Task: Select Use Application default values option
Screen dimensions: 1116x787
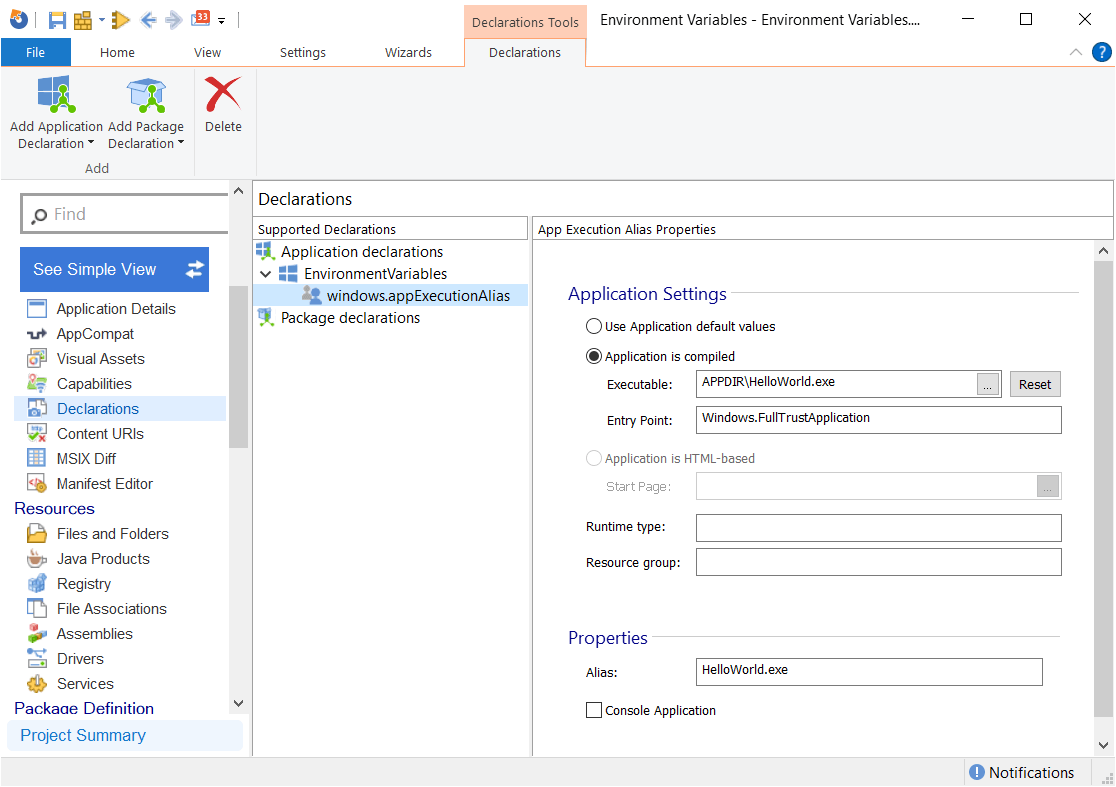Action: 594,327
